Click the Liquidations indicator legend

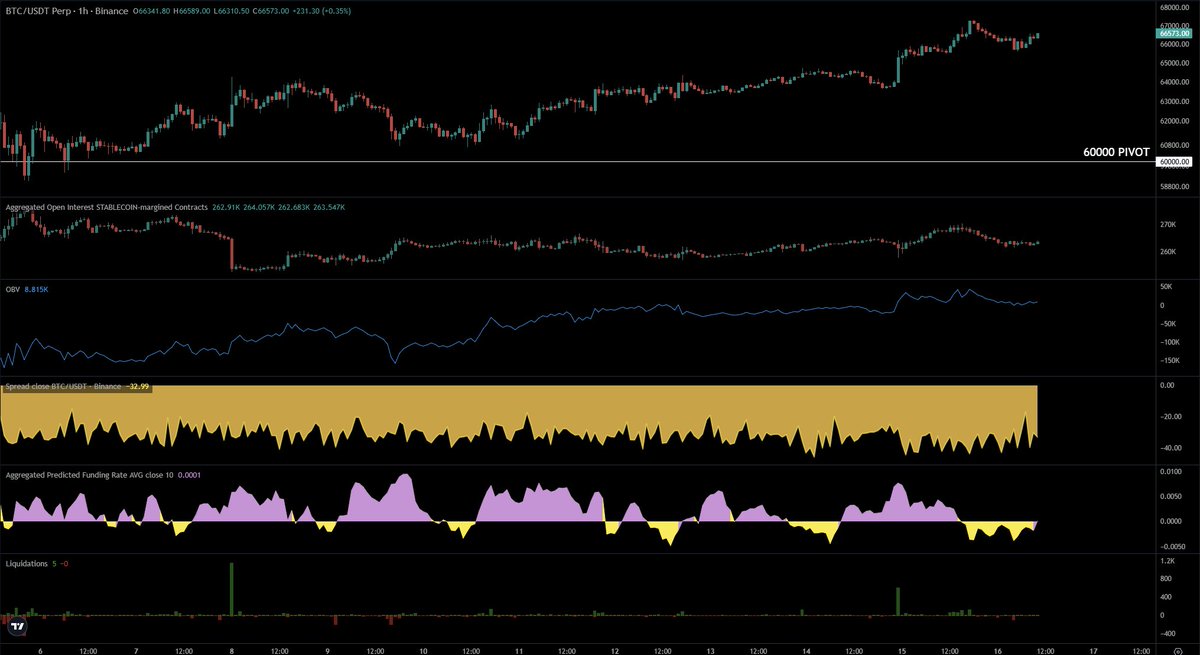(27, 564)
